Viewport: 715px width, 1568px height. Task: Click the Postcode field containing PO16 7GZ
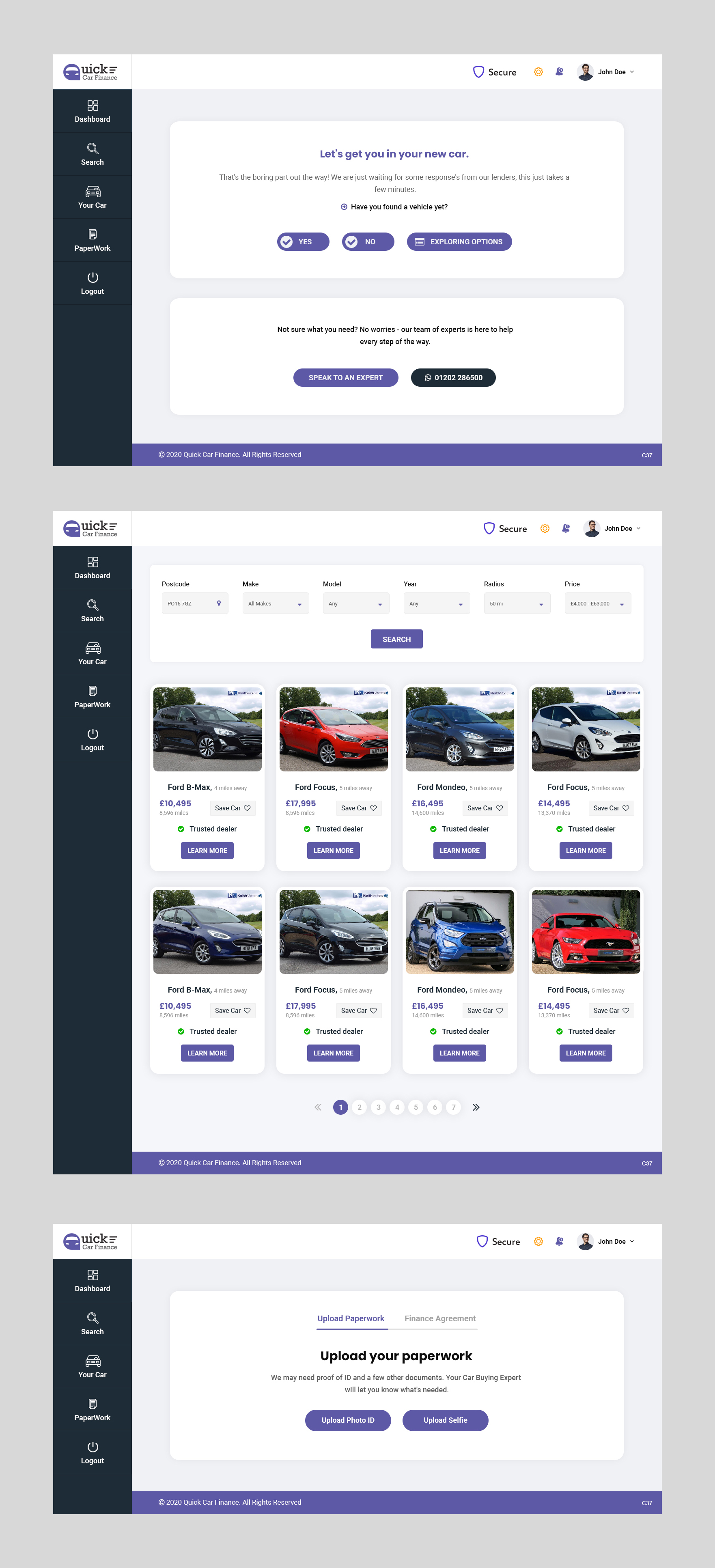point(195,603)
